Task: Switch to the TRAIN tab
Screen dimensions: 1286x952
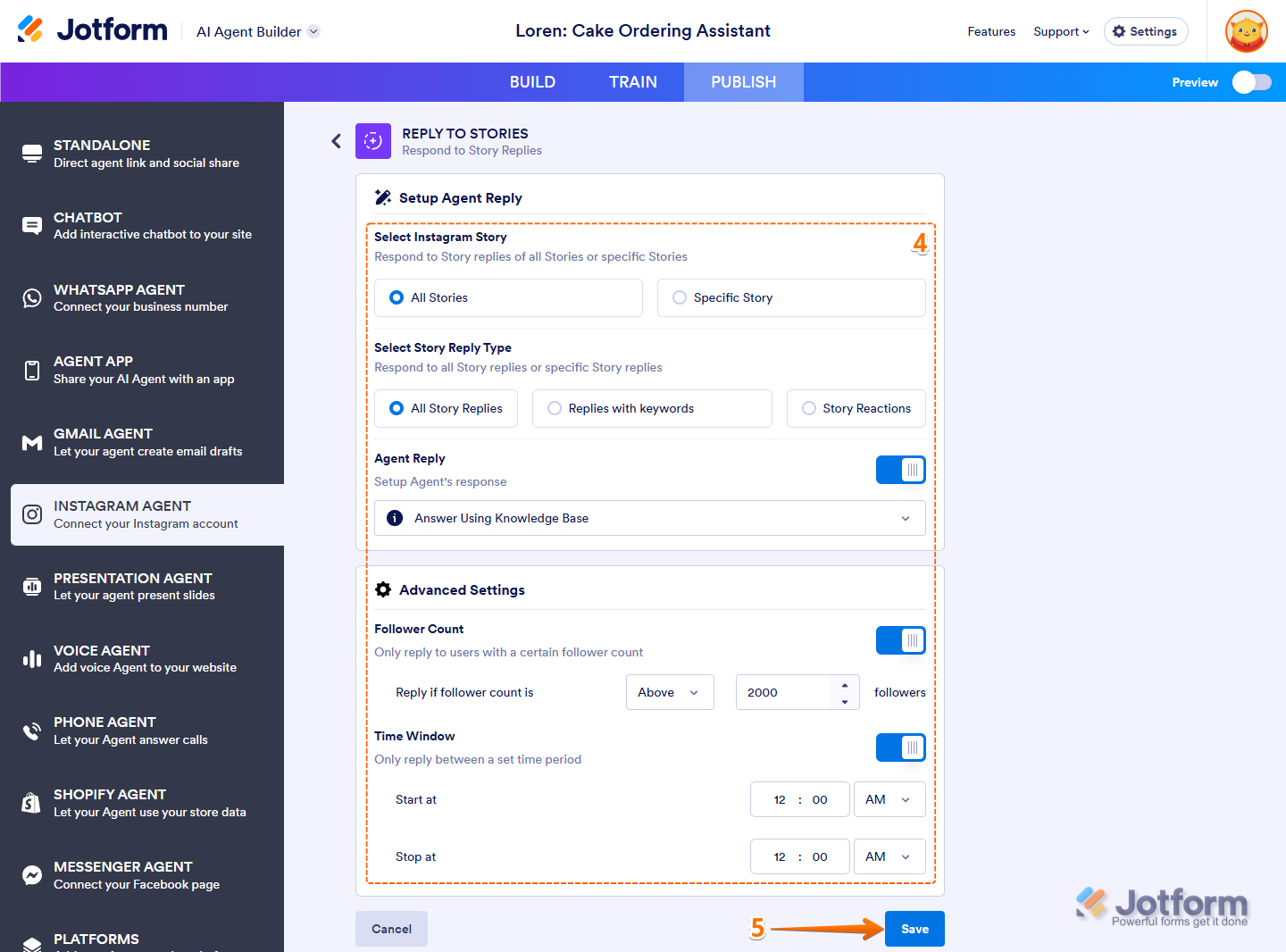Action: point(633,82)
